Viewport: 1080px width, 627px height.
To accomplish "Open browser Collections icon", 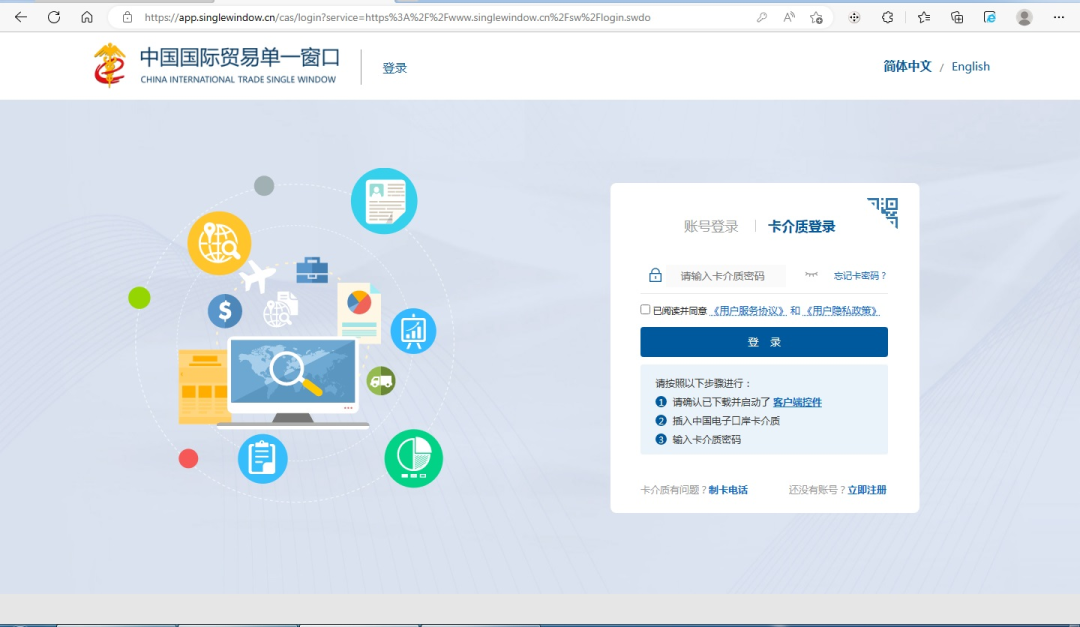I will pos(957,17).
